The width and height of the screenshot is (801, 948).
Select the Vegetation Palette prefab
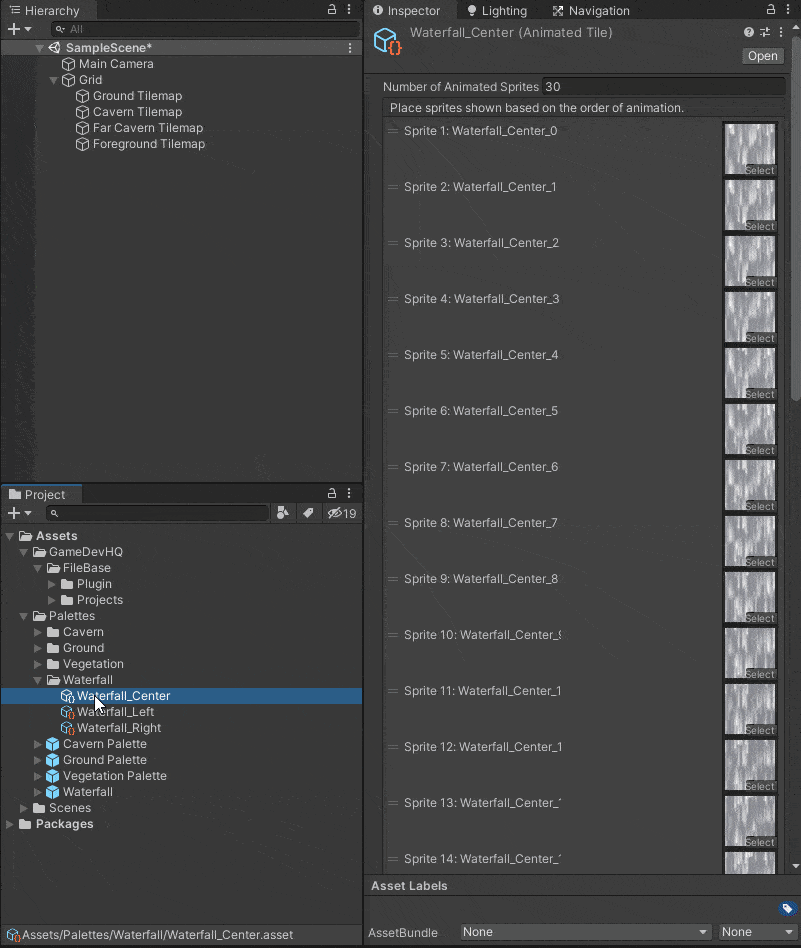106,776
